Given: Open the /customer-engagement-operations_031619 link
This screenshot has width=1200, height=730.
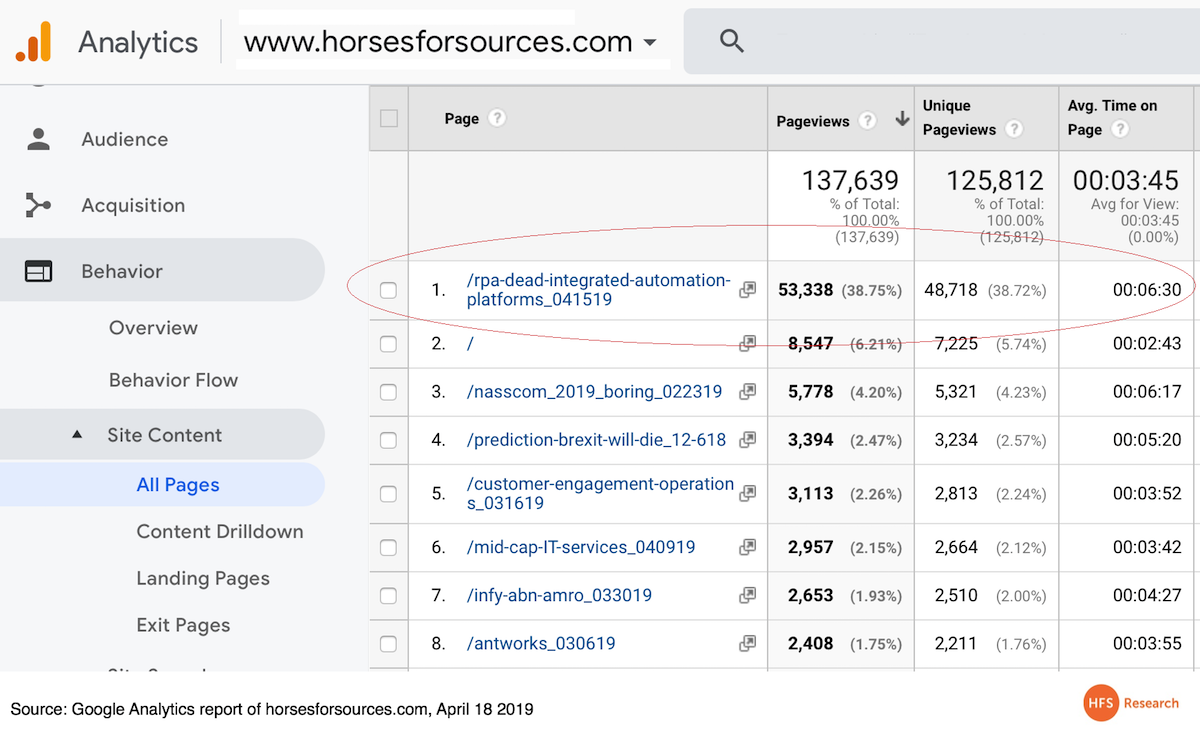Looking at the screenshot, I should pyautogui.click(x=600, y=493).
